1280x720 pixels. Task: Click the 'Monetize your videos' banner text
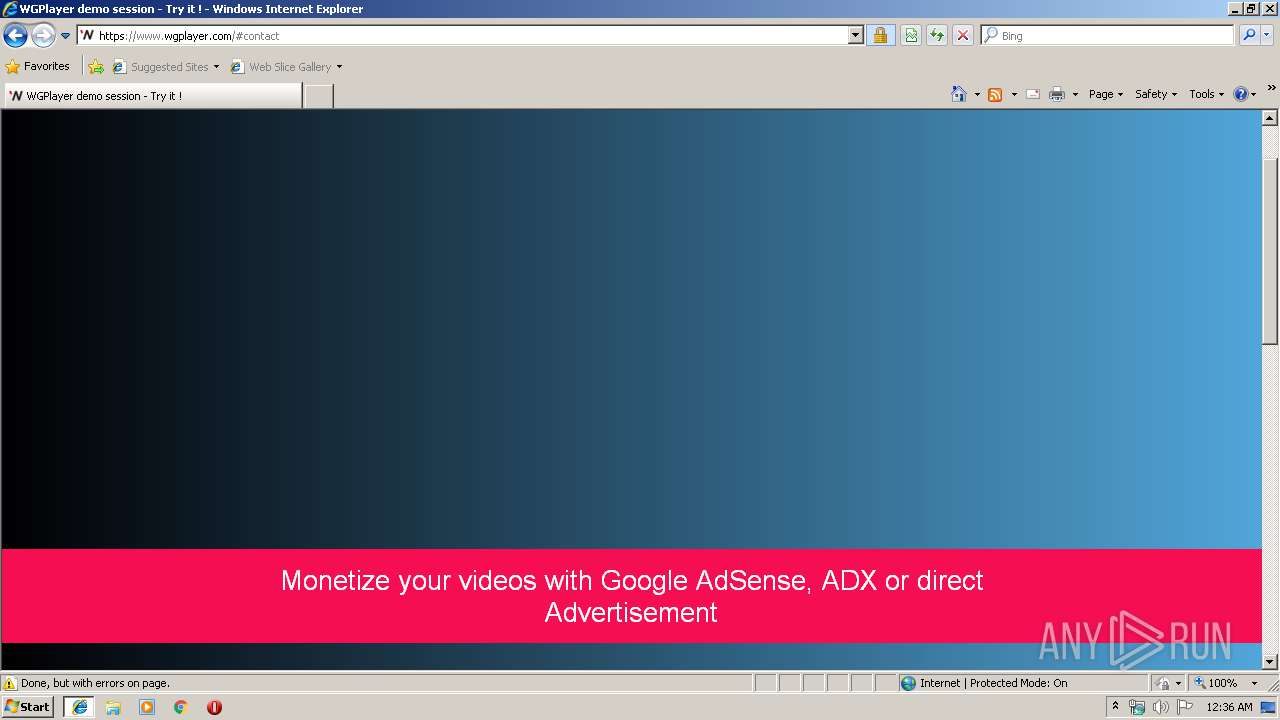[x=632, y=596]
